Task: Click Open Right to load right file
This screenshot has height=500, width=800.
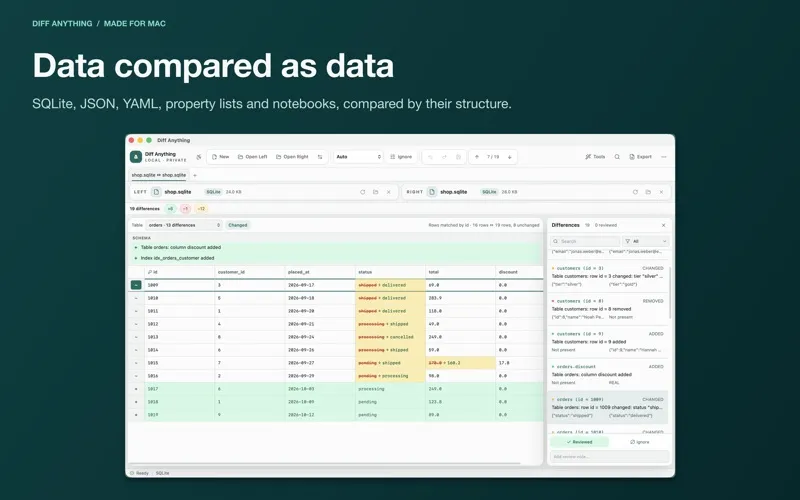Action: tap(292, 157)
